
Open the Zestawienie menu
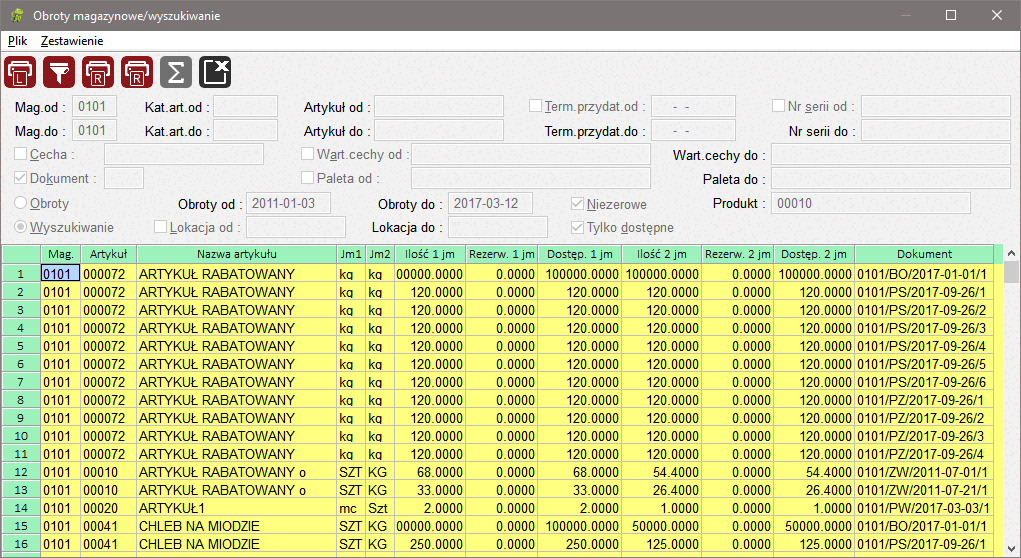click(72, 41)
